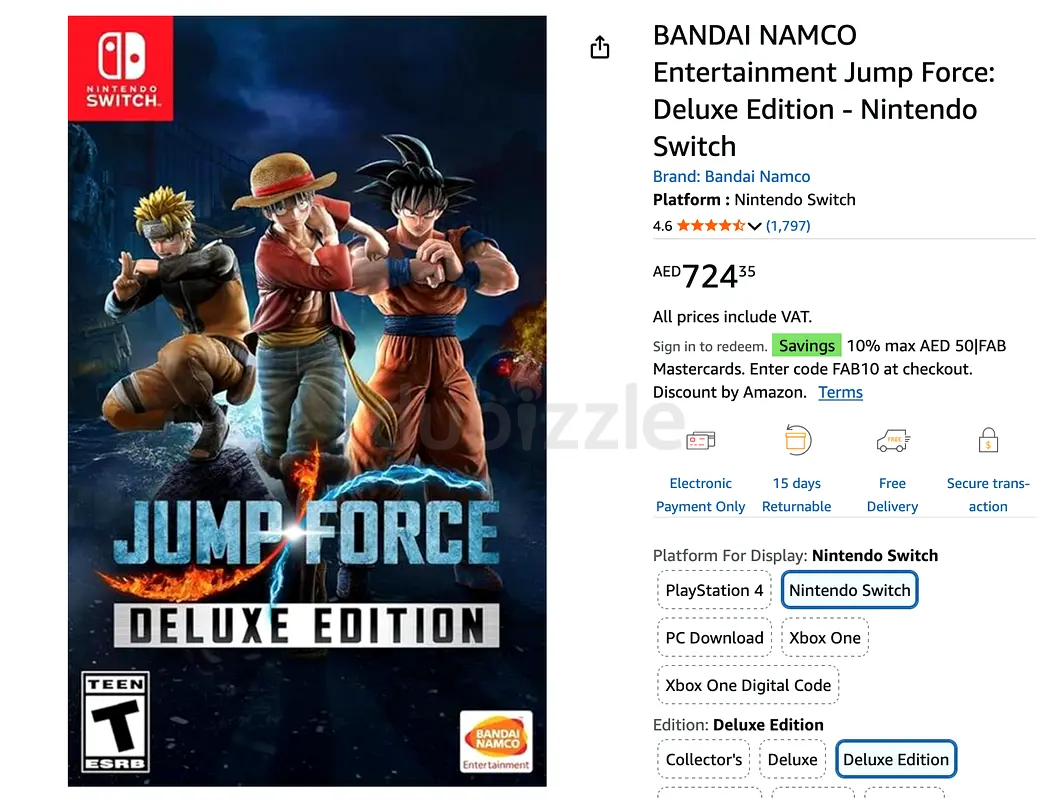Viewport: 1055px width, 800px height.
Task: Select the PlayStation 4 platform option
Action: 714,590
